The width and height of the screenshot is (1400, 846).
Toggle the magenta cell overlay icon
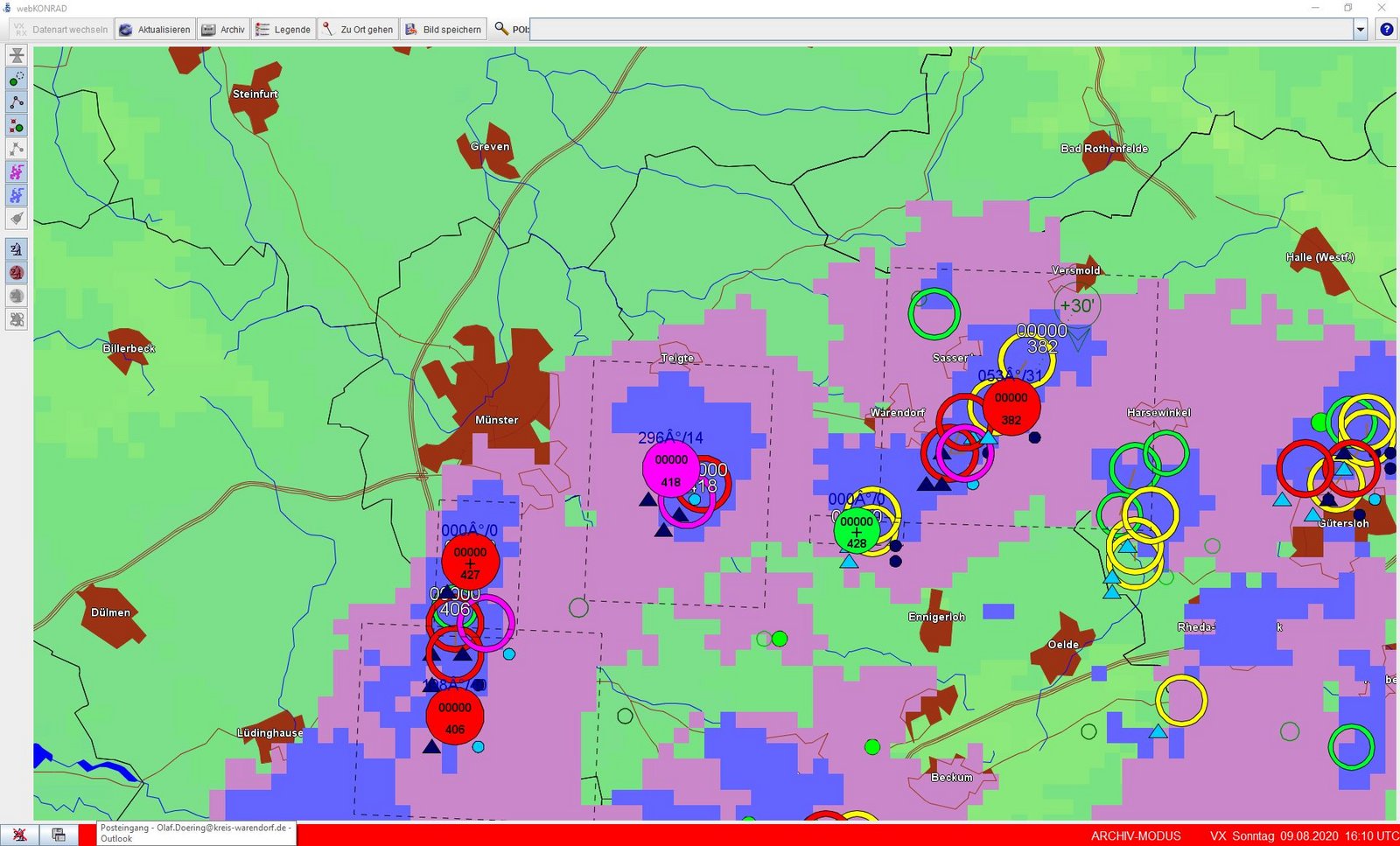[x=17, y=171]
